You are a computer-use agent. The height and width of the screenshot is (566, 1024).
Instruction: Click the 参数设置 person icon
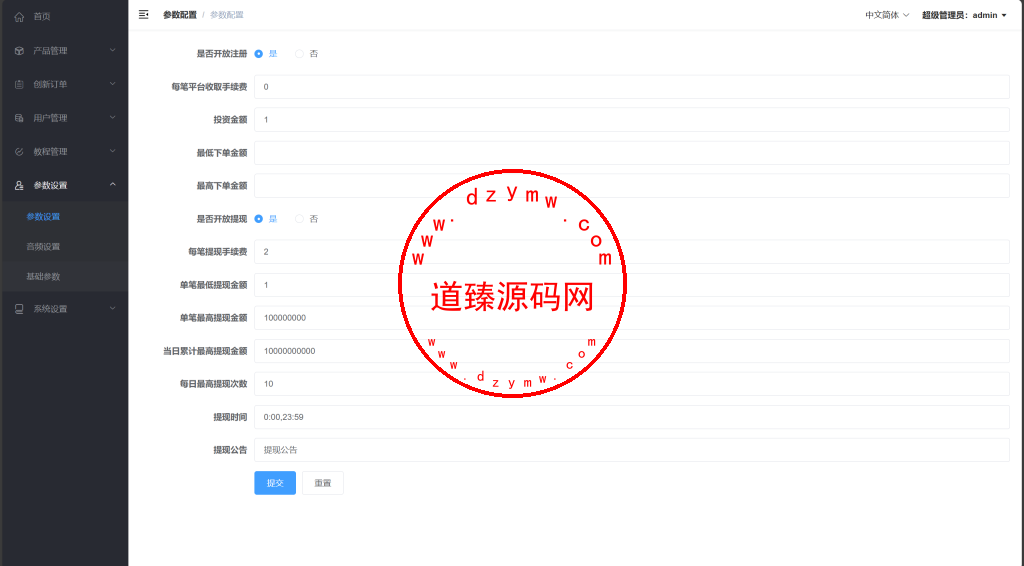(19, 185)
